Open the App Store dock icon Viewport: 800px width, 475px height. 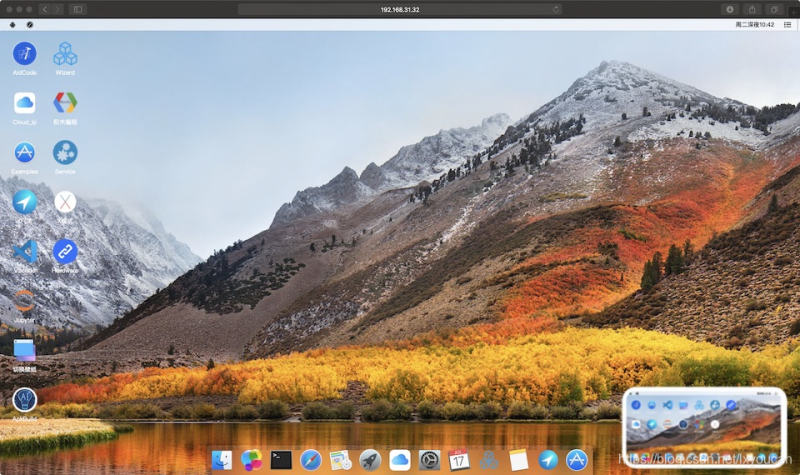[x=577, y=460]
